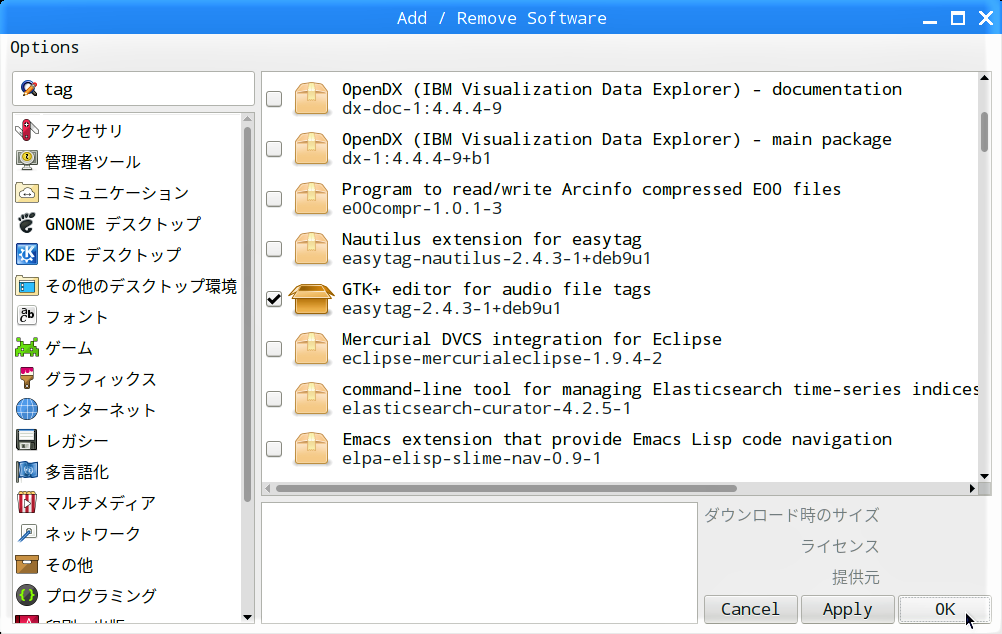
Task: Check the Arcinfo E00 files program checkbox
Action: [x=274, y=198]
